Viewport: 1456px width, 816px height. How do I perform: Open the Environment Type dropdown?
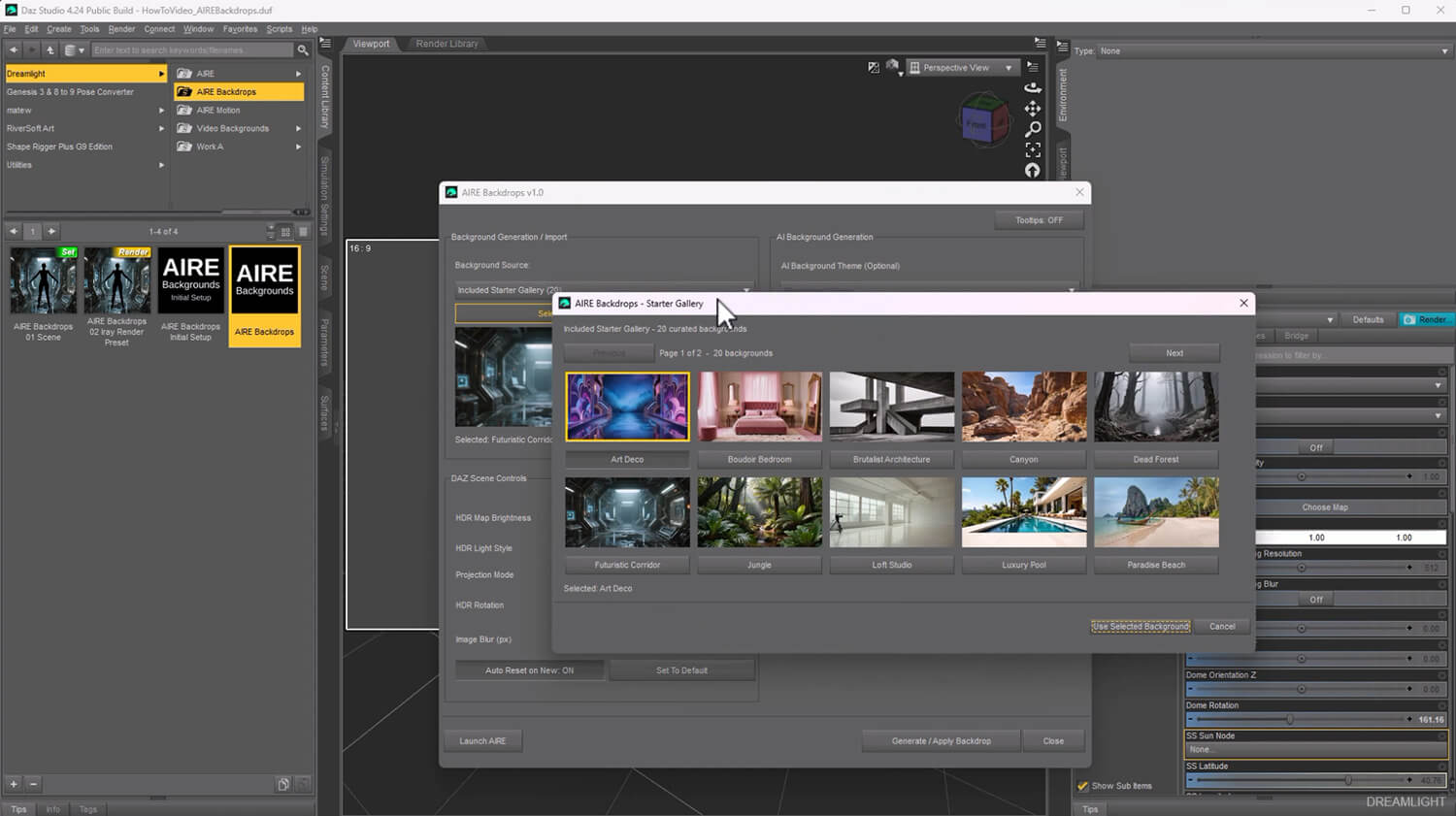tap(1274, 51)
